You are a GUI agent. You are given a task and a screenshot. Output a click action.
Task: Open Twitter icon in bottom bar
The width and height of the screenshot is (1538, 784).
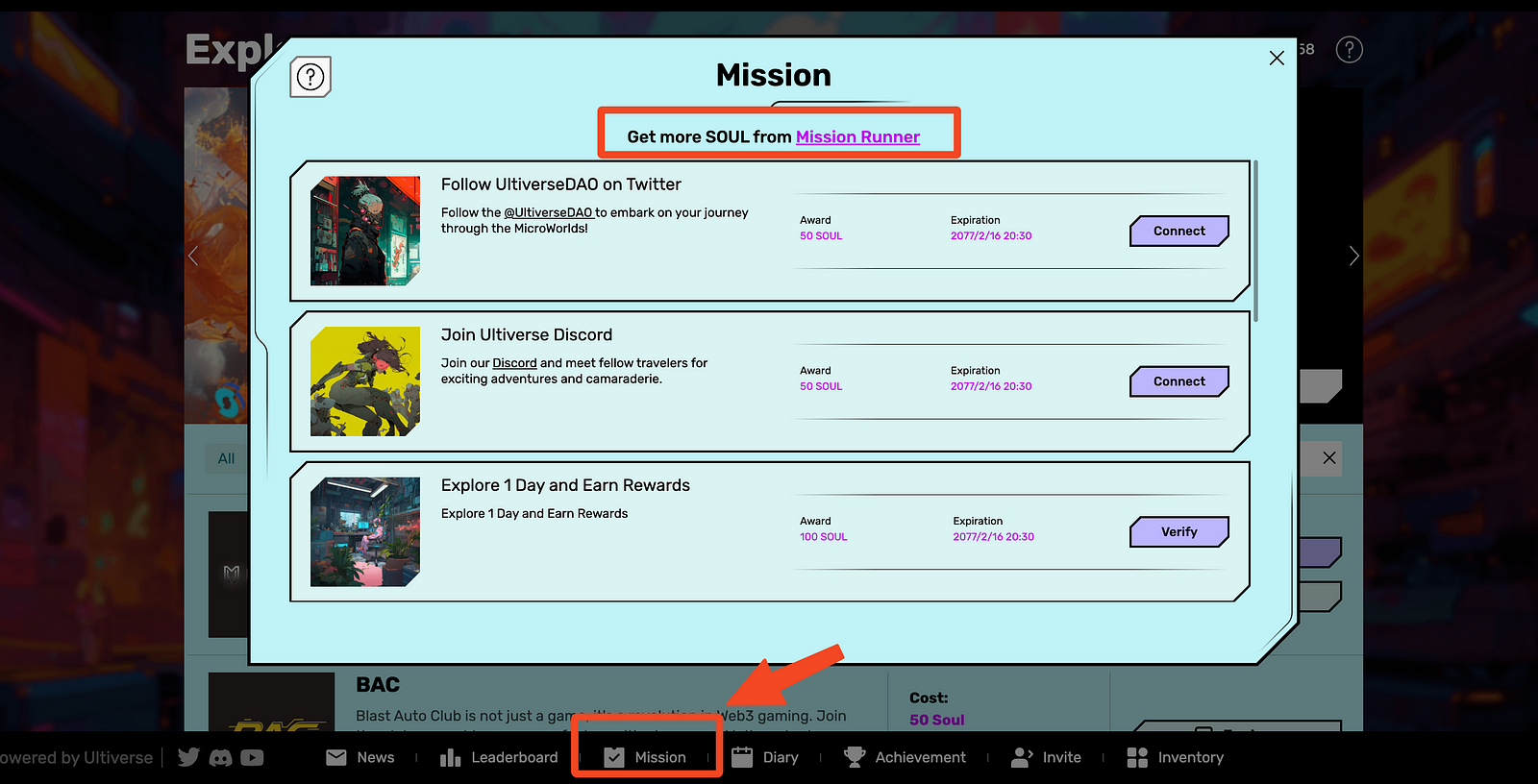(x=188, y=757)
